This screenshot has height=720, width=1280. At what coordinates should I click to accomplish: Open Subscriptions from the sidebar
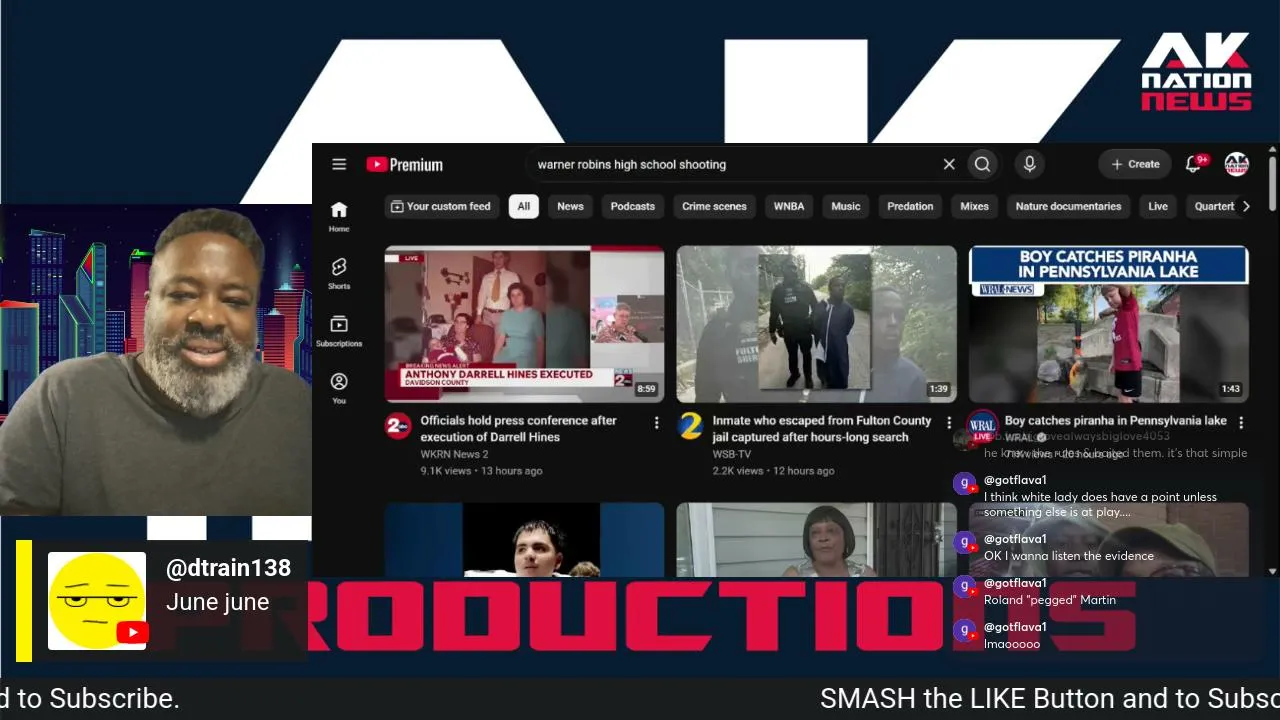339,330
